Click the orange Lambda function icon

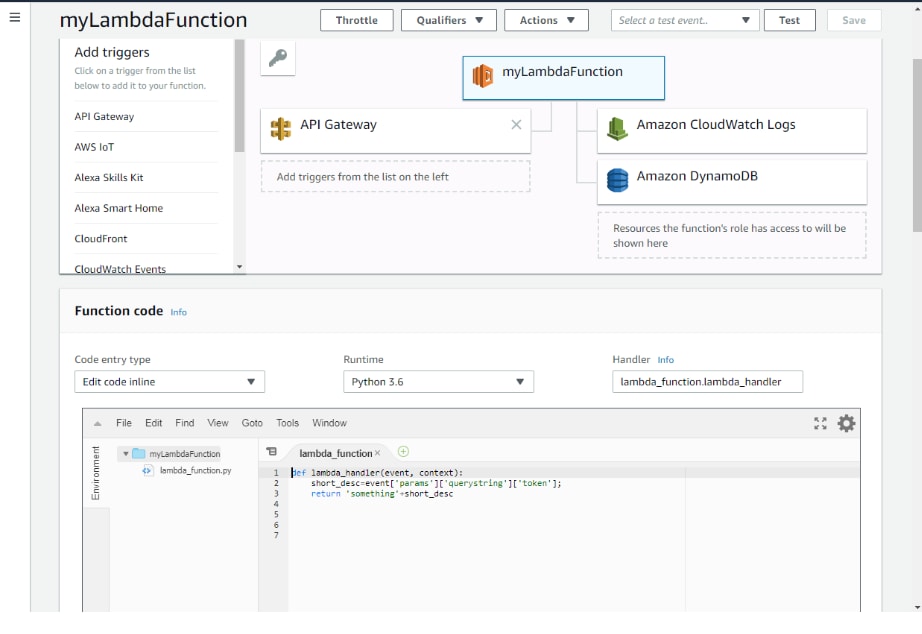click(x=483, y=76)
